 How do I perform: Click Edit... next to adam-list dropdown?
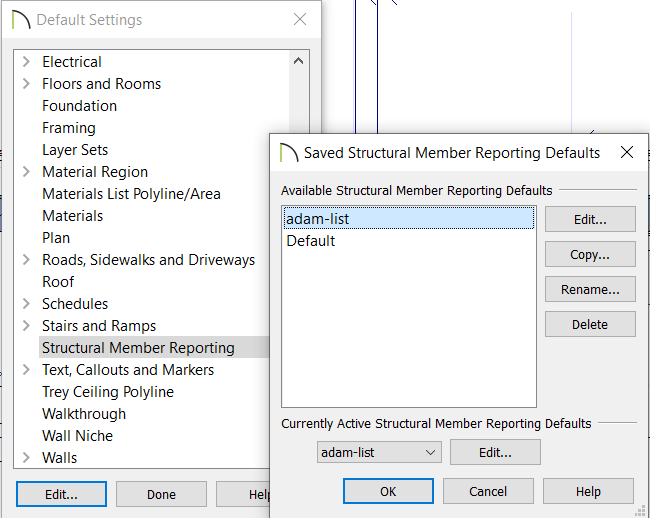pos(495,452)
